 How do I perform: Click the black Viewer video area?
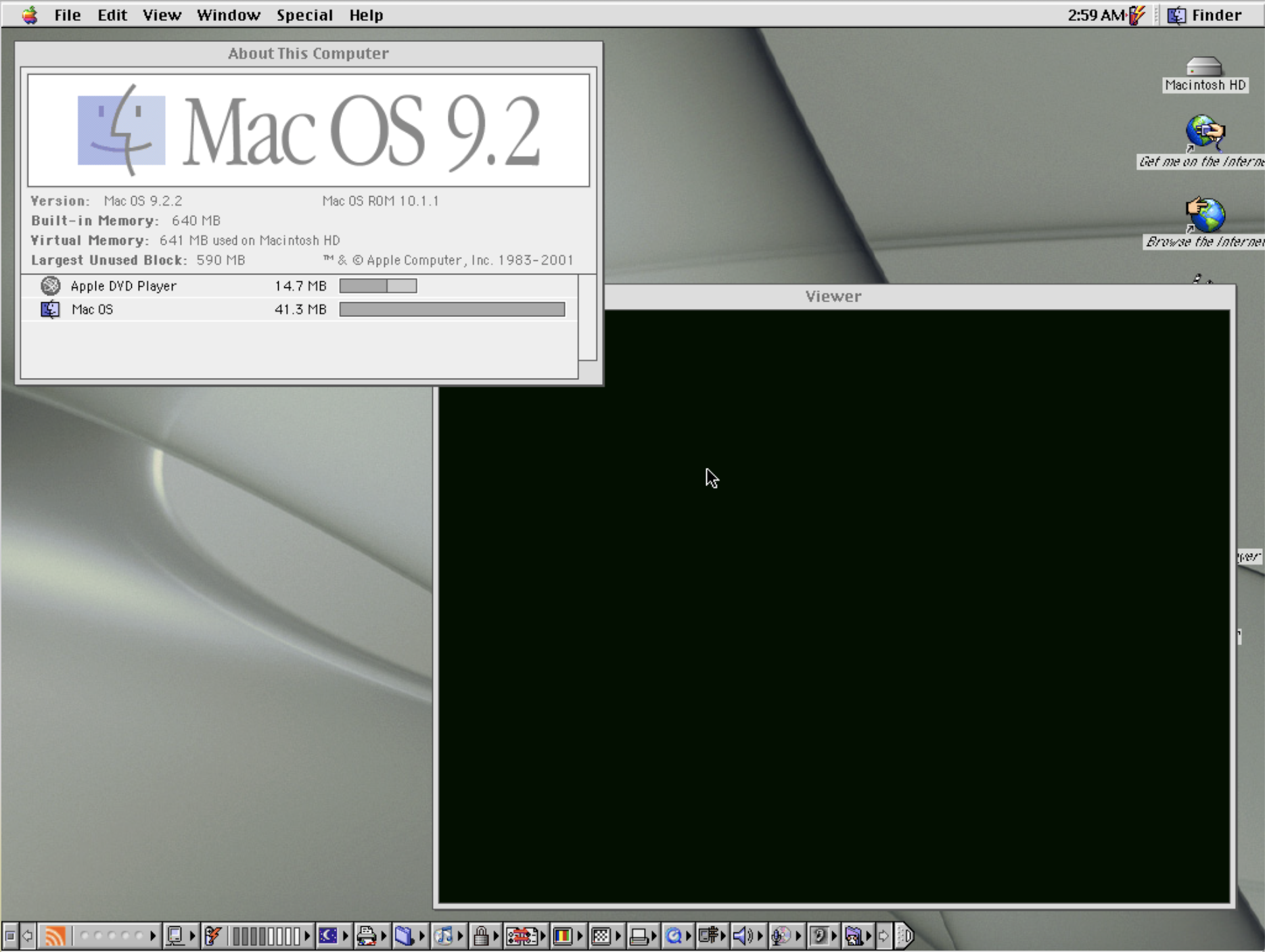coord(833,606)
